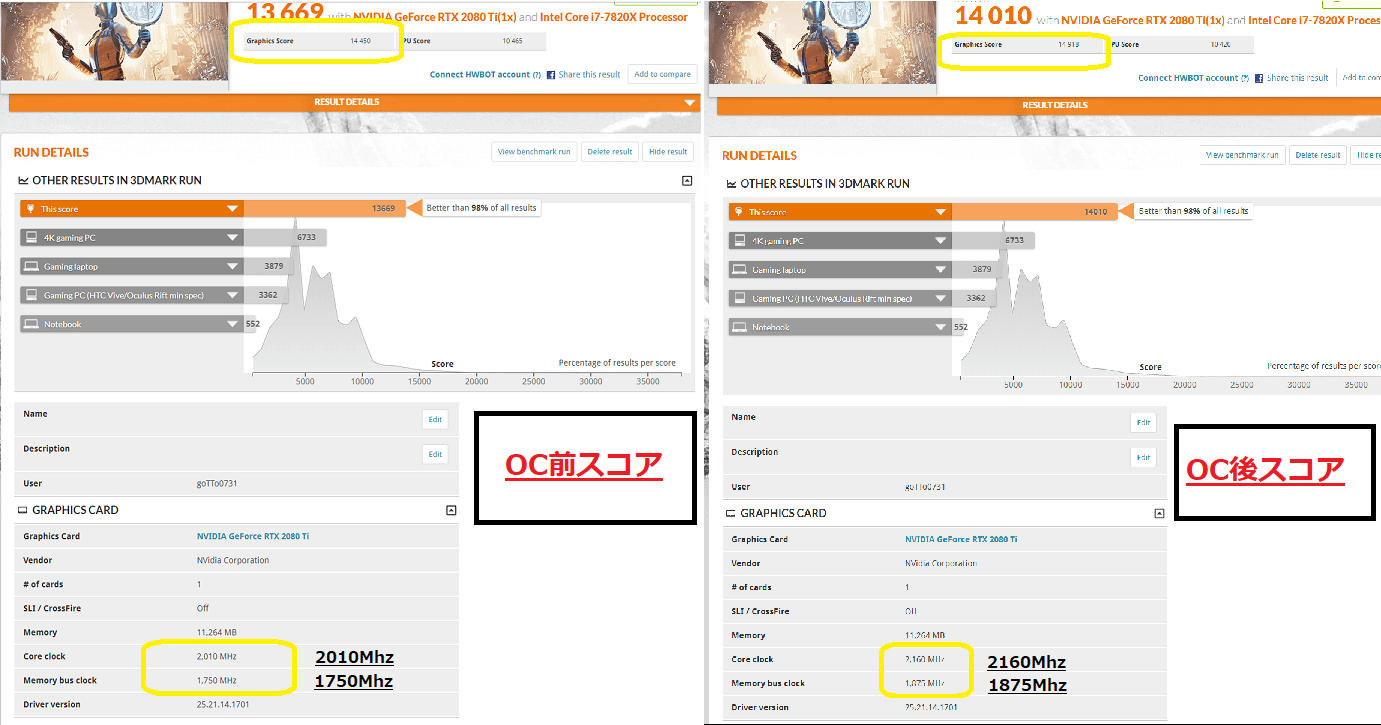This screenshot has height=725, width=1381.
Task: Click chart icon beside Other Results heading, 13669 page
Action: (x=23, y=181)
